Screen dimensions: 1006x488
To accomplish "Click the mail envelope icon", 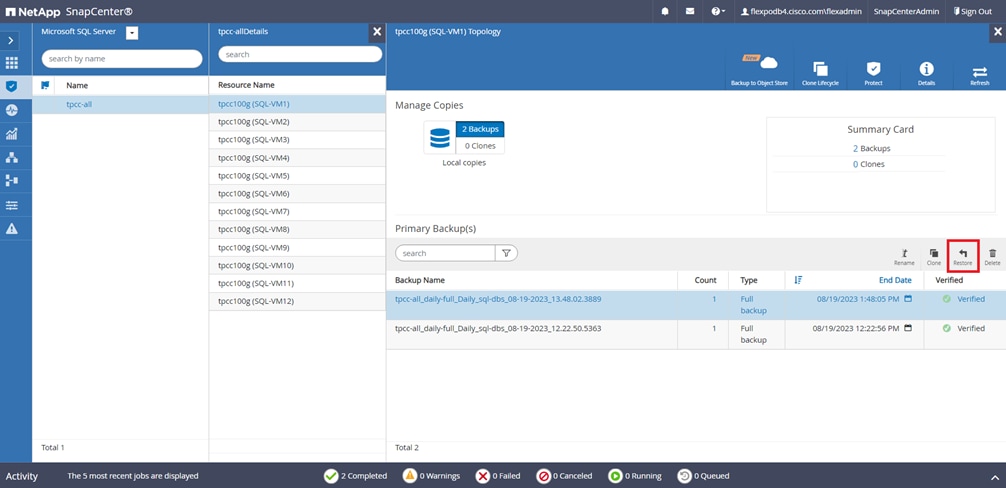I will coord(690,12).
